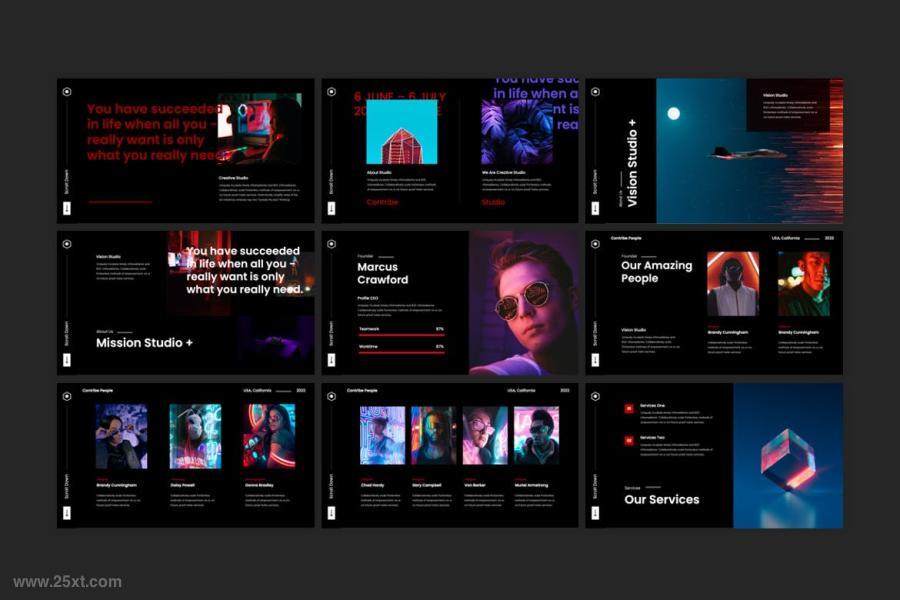Viewport: 900px width, 600px height.
Task: Click "Marcus Crawford" heading
Action: pyautogui.click(x=383, y=273)
